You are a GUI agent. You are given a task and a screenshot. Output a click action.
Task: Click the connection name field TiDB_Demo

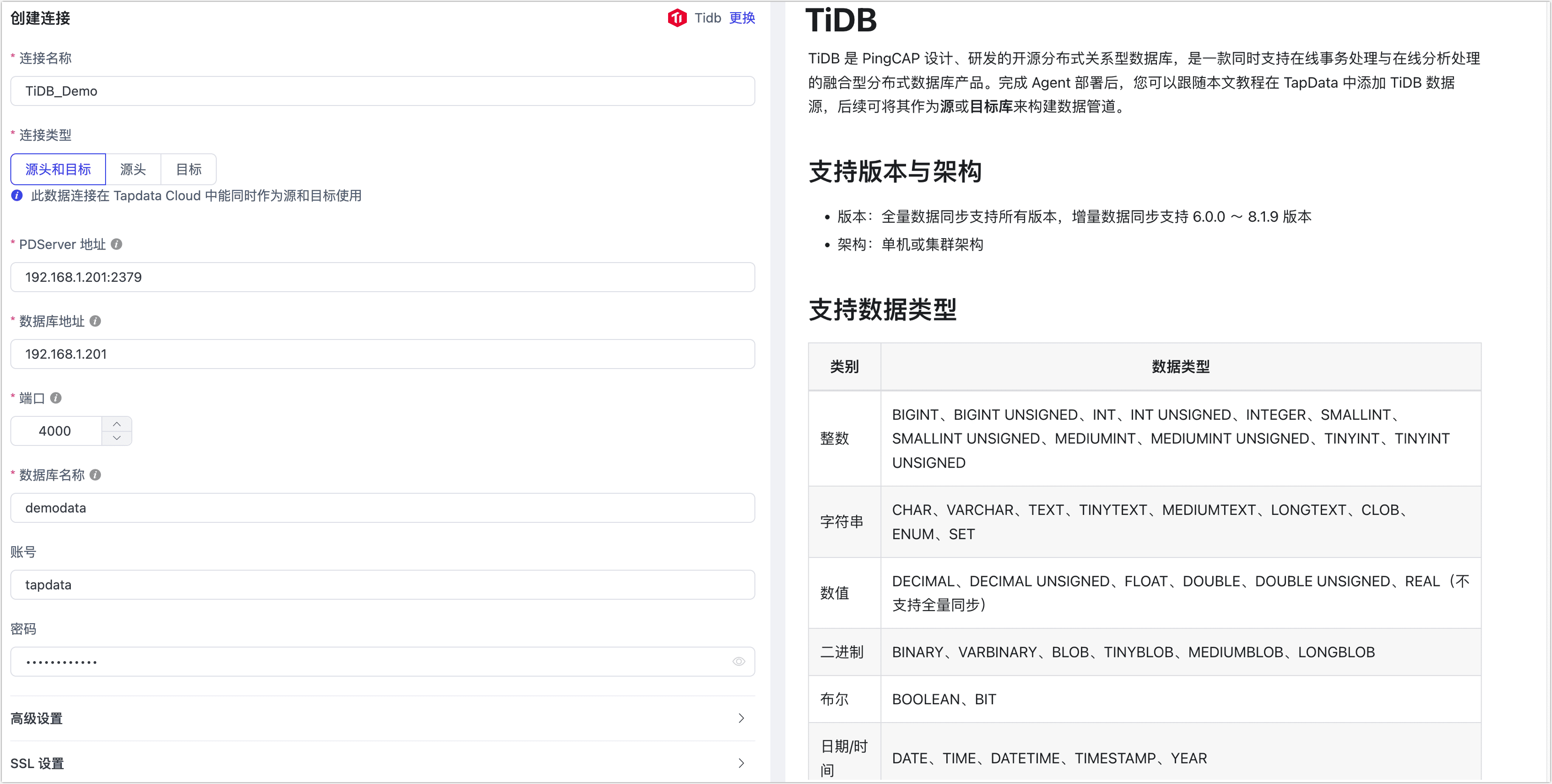[382, 91]
